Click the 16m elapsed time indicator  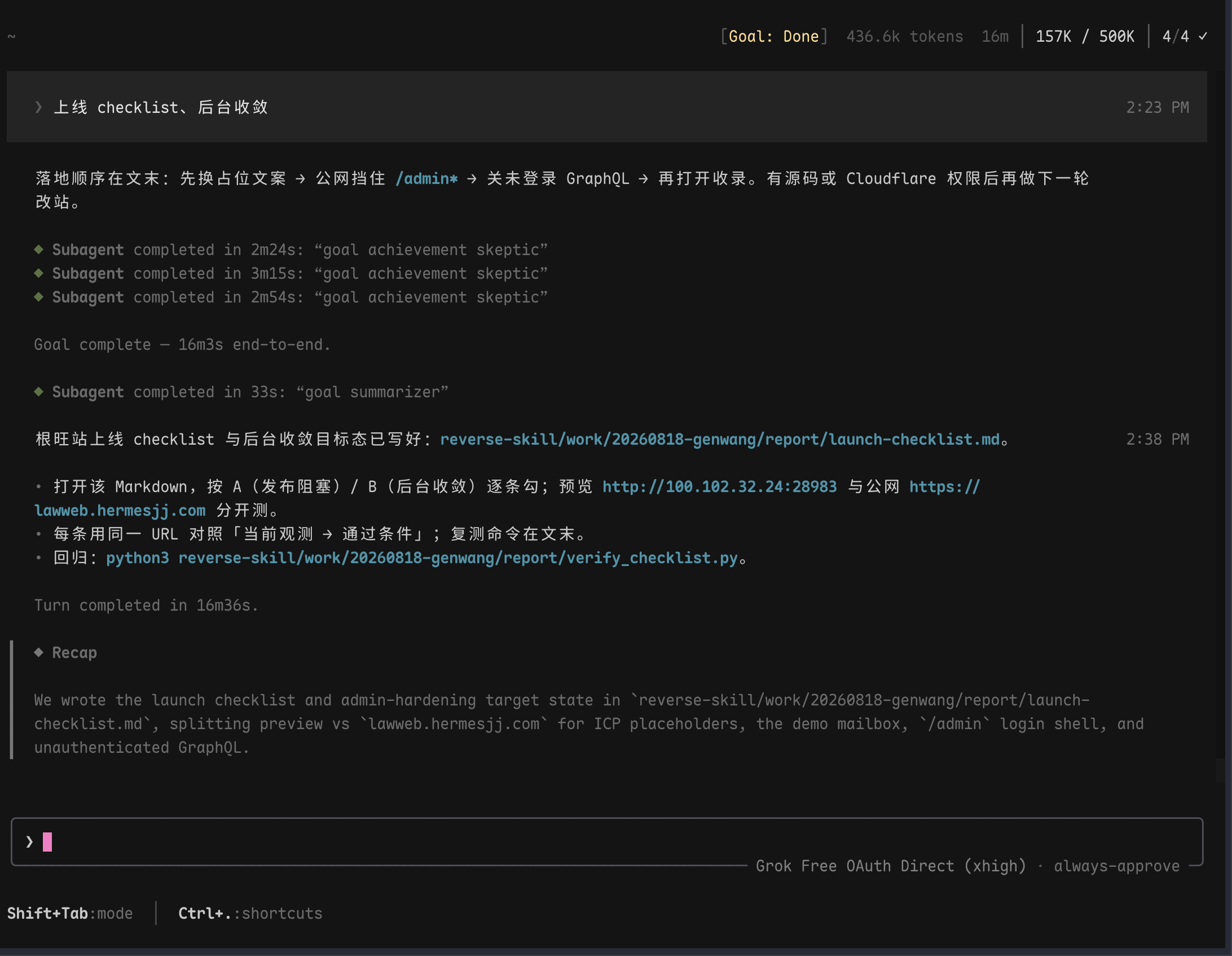(x=995, y=37)
